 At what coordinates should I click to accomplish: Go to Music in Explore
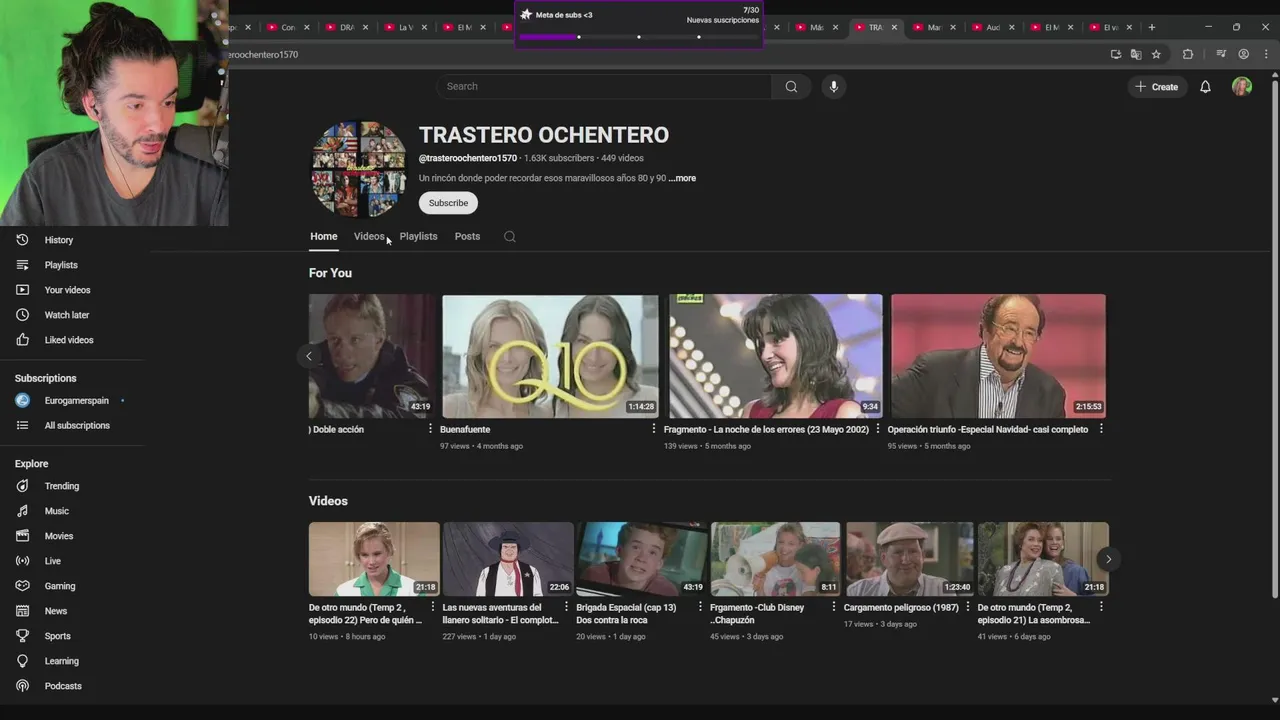point(56,511)
